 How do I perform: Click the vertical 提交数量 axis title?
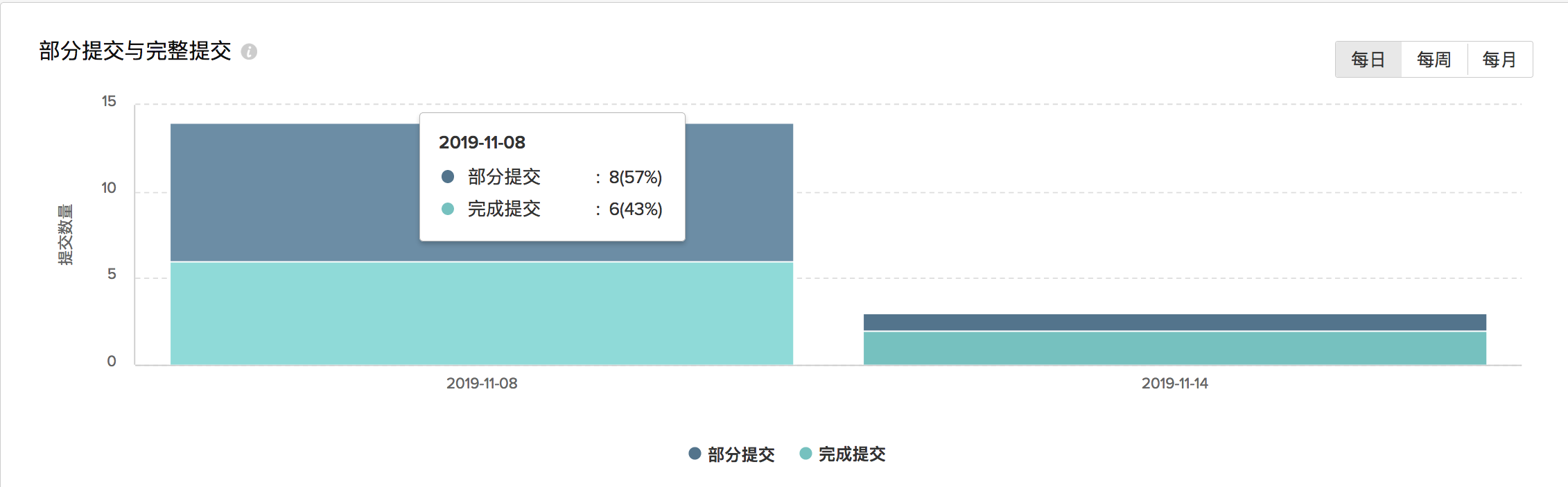point(65,234)
